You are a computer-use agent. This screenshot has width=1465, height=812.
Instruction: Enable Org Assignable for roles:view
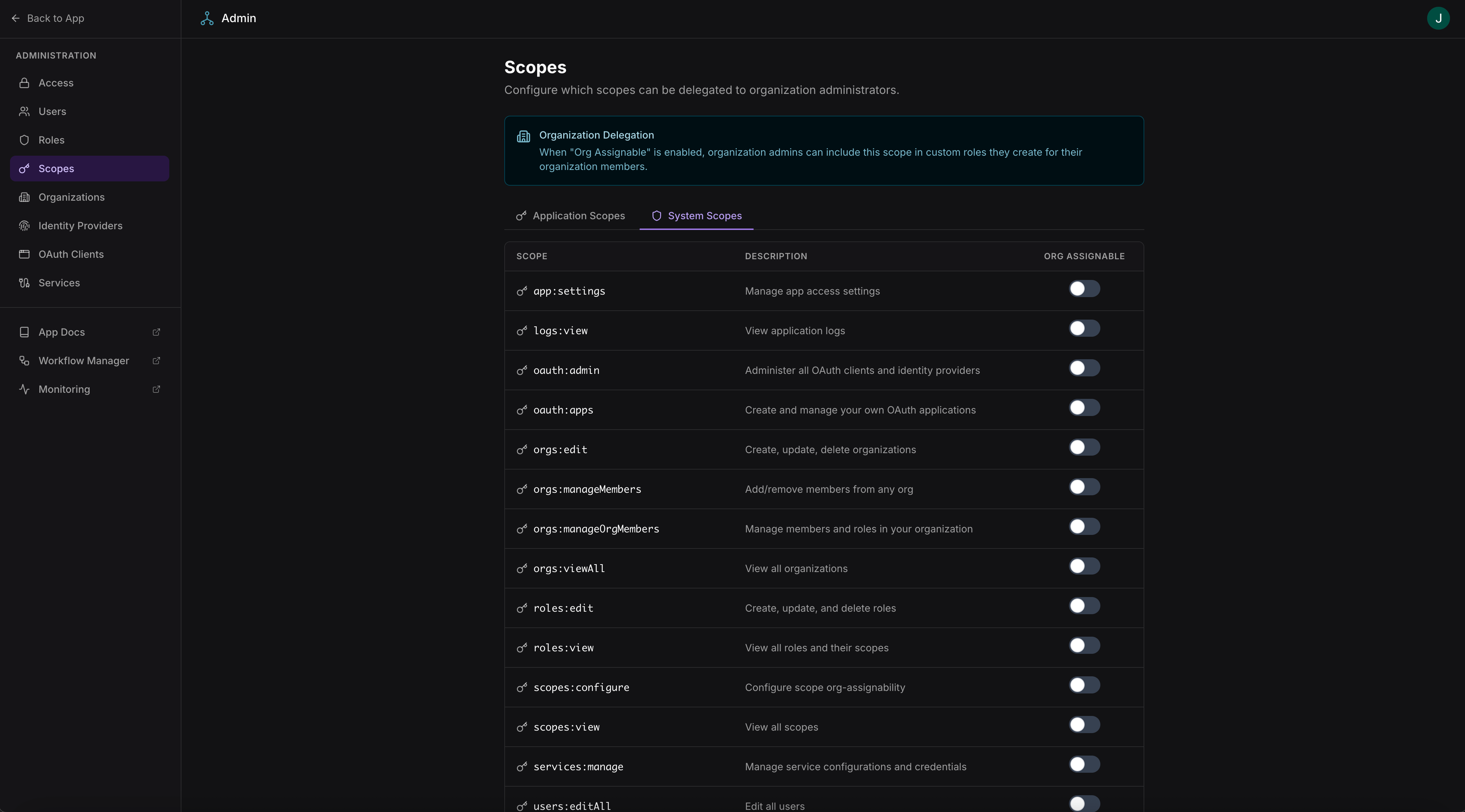(x=1084, y=645)
